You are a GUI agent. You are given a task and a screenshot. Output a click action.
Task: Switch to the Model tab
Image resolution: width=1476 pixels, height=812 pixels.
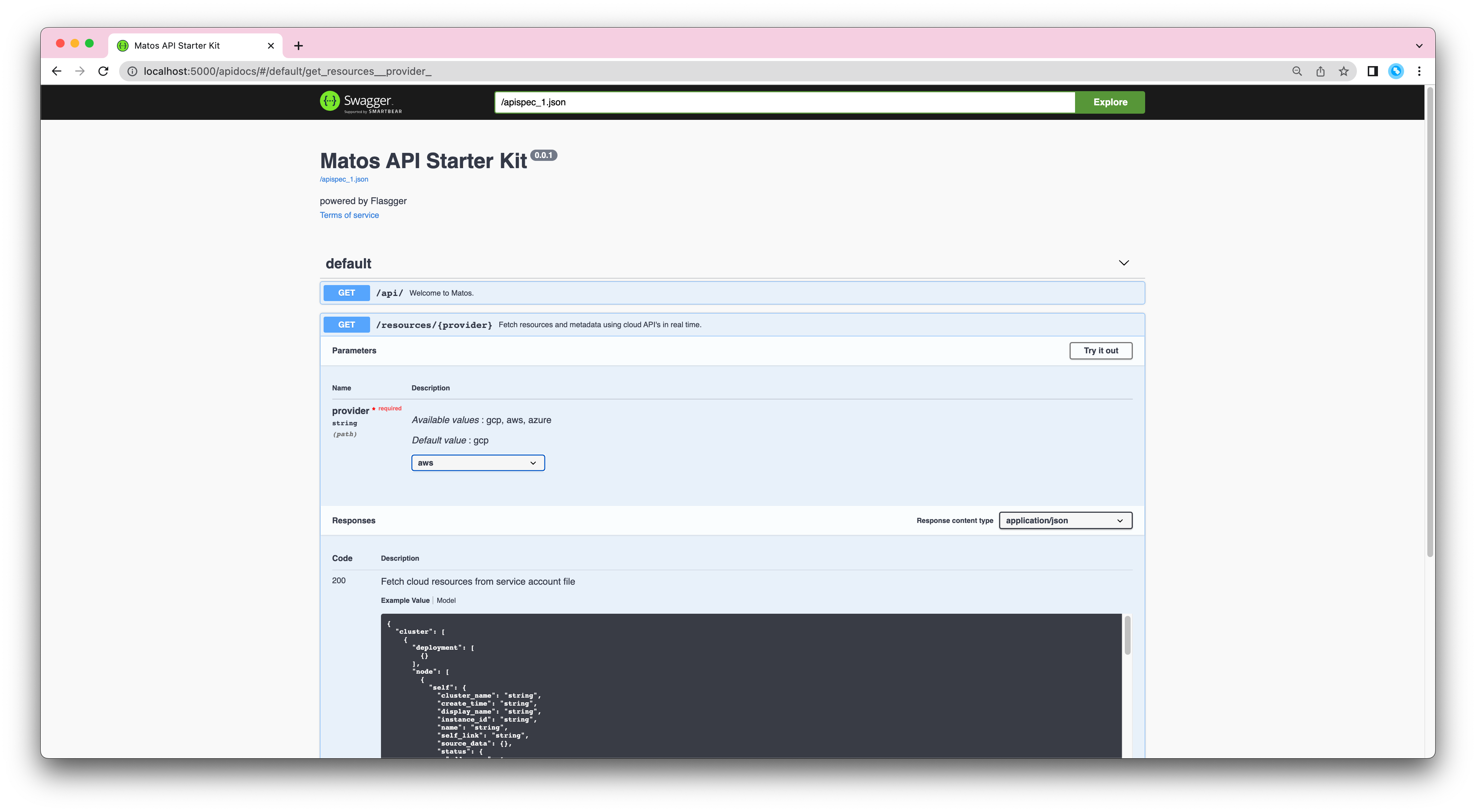(x=446, y=600)
